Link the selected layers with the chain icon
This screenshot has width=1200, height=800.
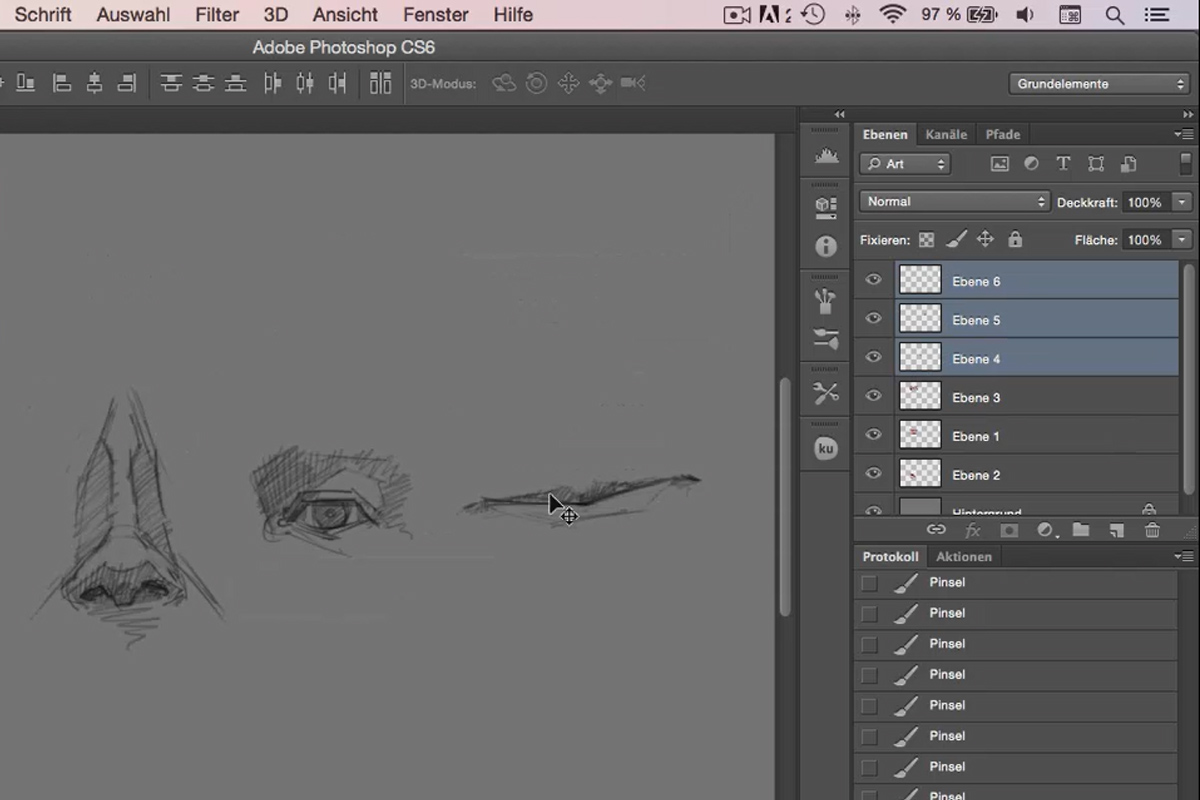pyautogui.click(x=937, y=529)
